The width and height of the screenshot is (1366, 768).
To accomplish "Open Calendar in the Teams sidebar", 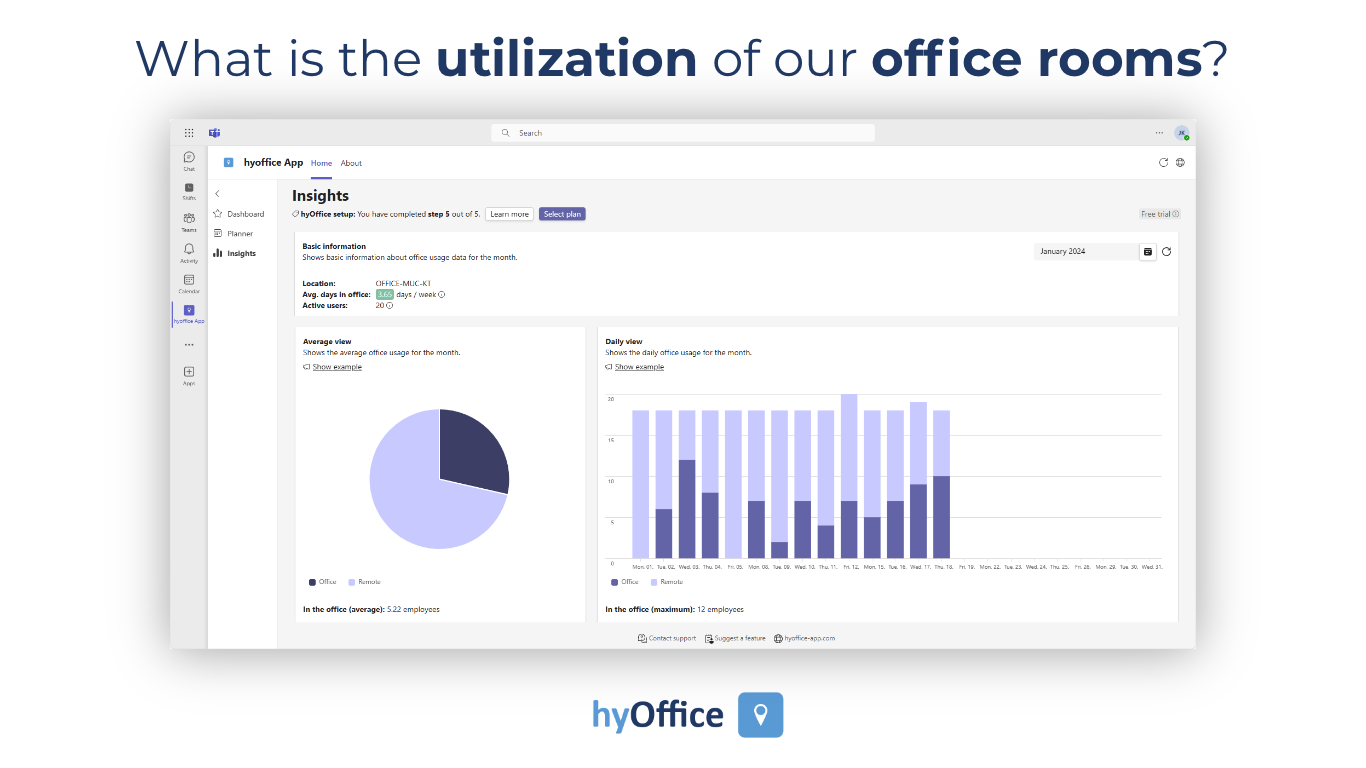I will click(x=189, y=284).
